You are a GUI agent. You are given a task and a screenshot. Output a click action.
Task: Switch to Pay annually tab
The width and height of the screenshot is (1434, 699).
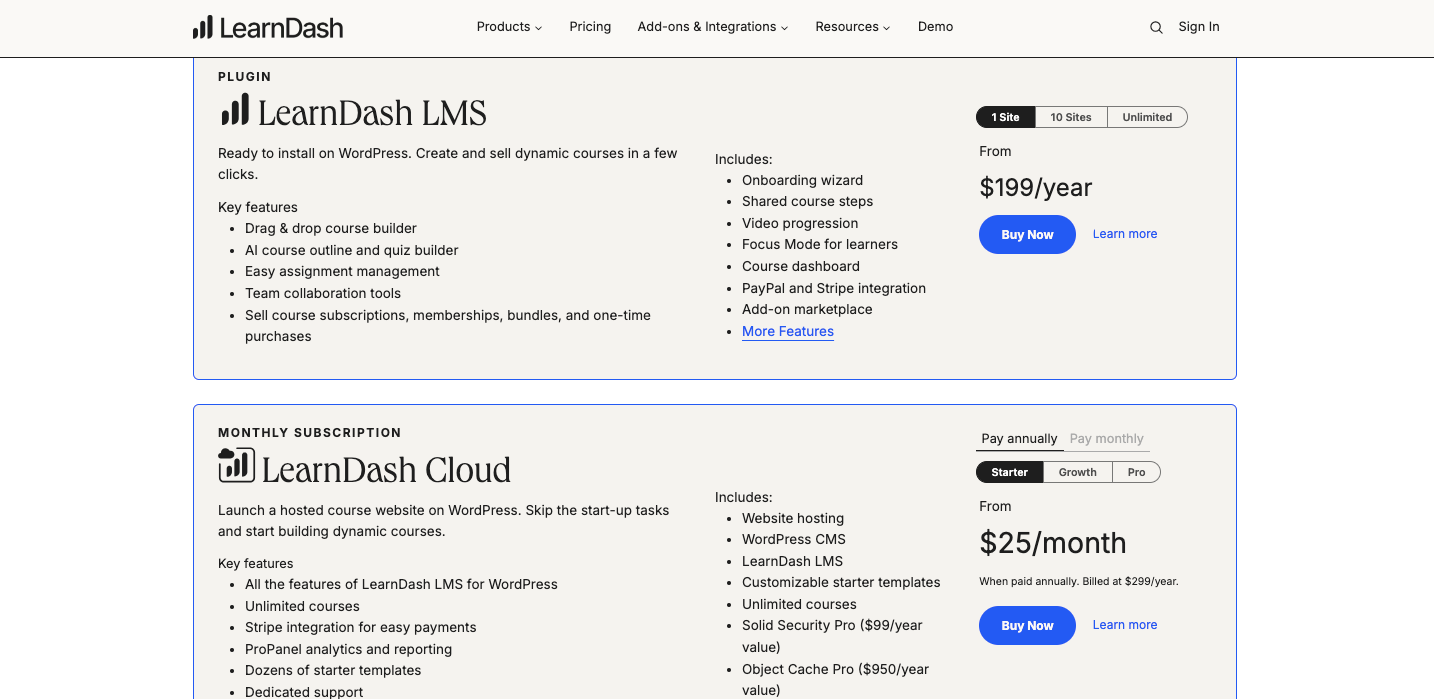click(1019, 439)
